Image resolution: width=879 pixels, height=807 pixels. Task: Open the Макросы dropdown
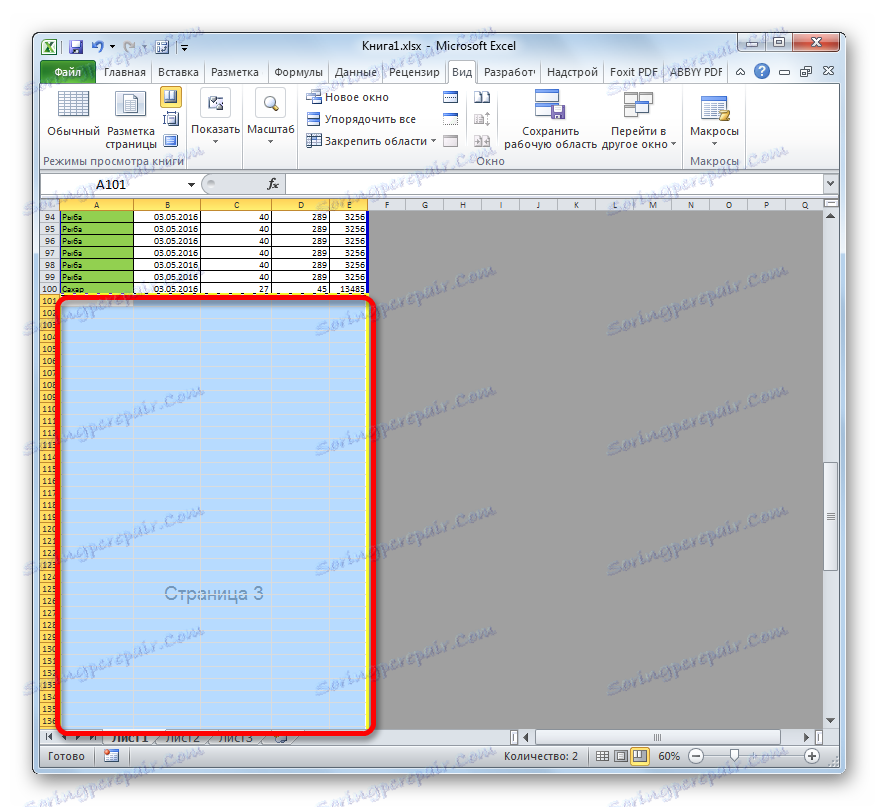tap(714, 119)
